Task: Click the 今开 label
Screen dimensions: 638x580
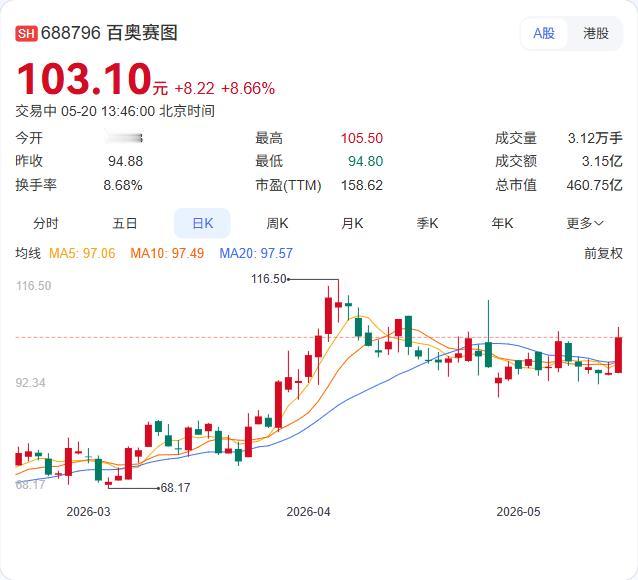Action: pyautogui.click(x=29, y=138)
